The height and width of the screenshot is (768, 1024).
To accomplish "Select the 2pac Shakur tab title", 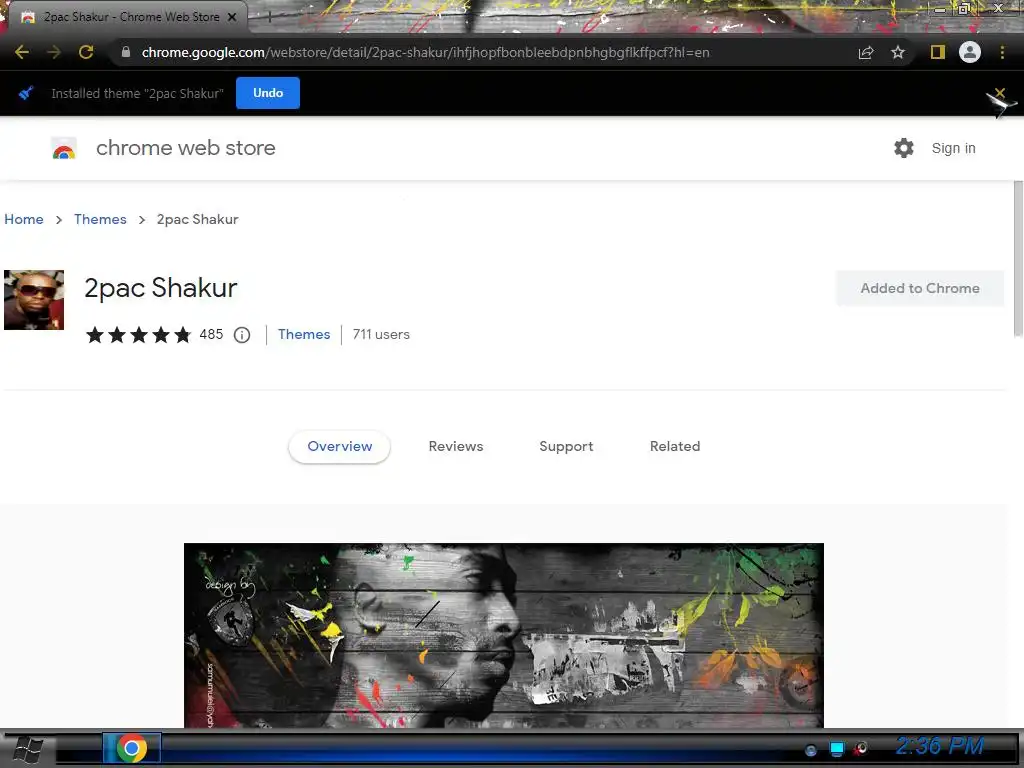I will click(x=131, y=17).
